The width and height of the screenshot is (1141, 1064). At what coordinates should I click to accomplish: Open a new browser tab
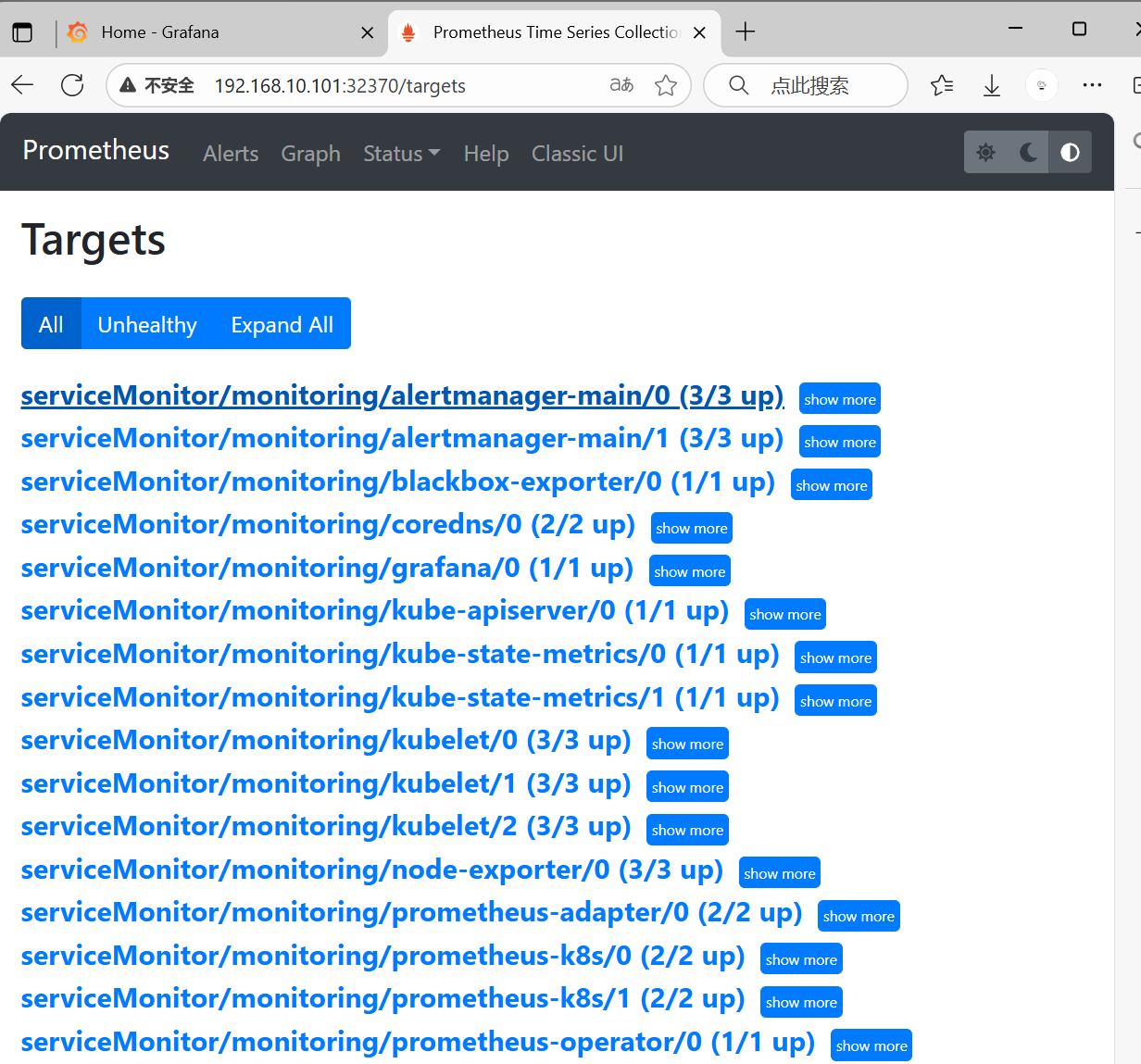click(x=746, y=32)
